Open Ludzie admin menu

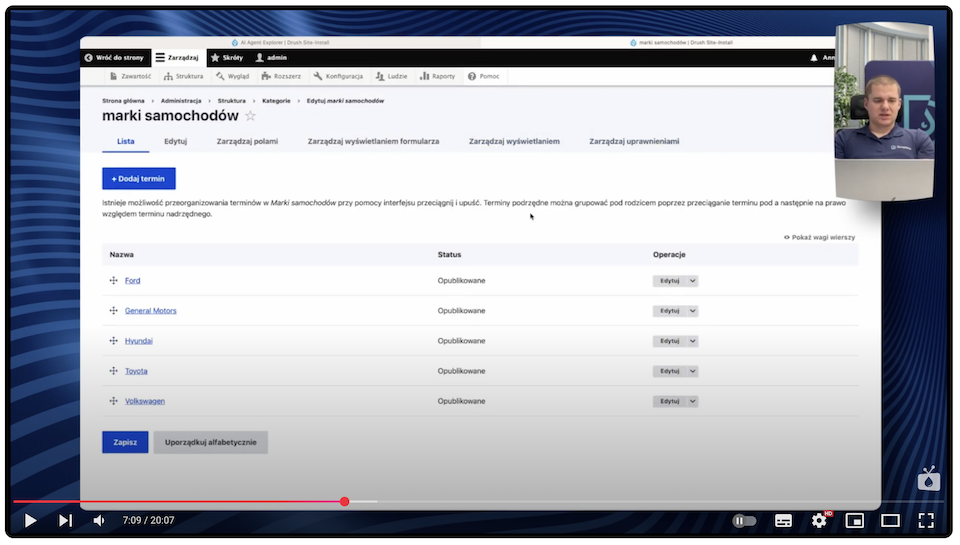(391, 77)
